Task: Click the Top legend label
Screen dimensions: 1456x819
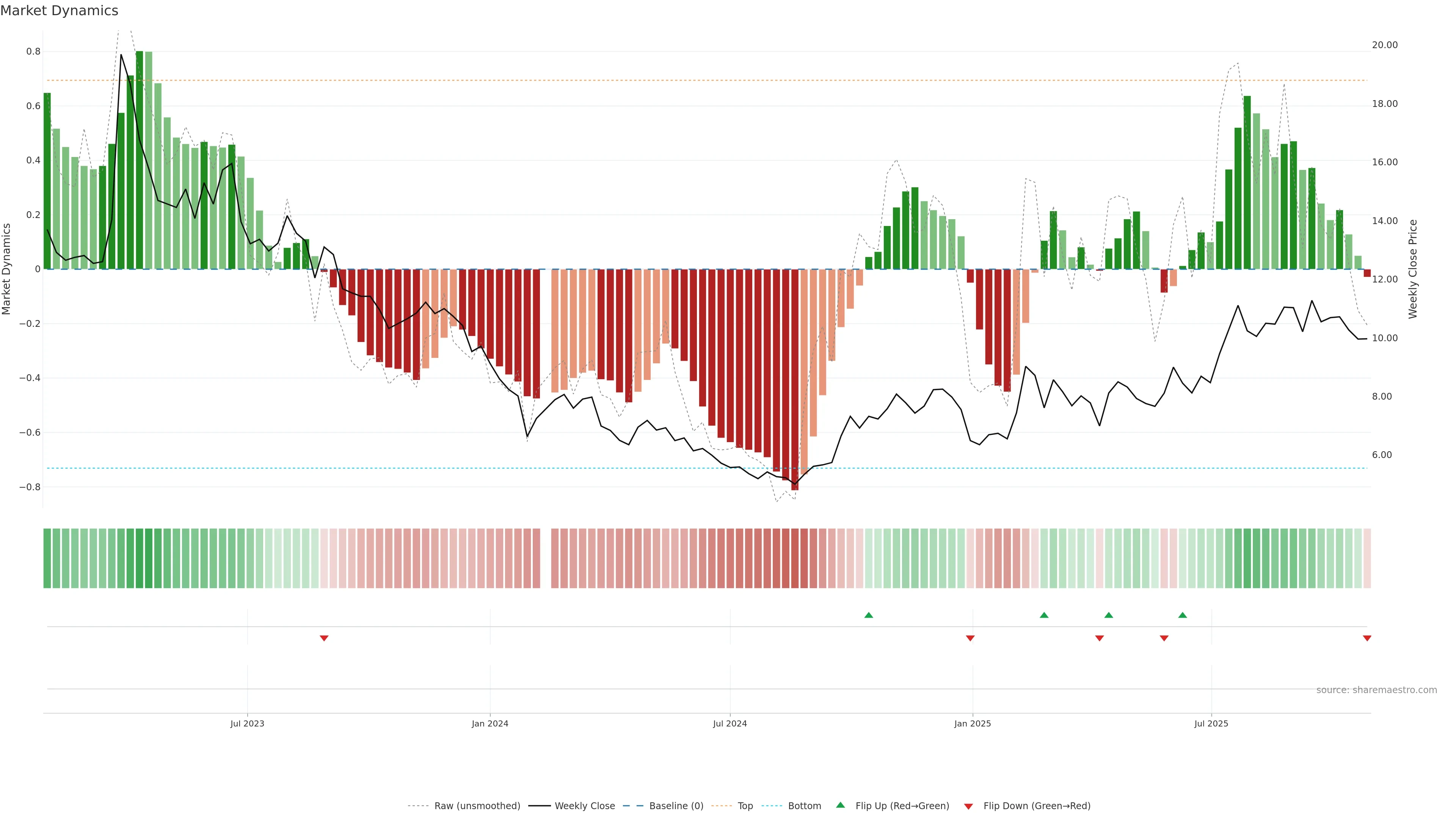Action: click(745, 806)
